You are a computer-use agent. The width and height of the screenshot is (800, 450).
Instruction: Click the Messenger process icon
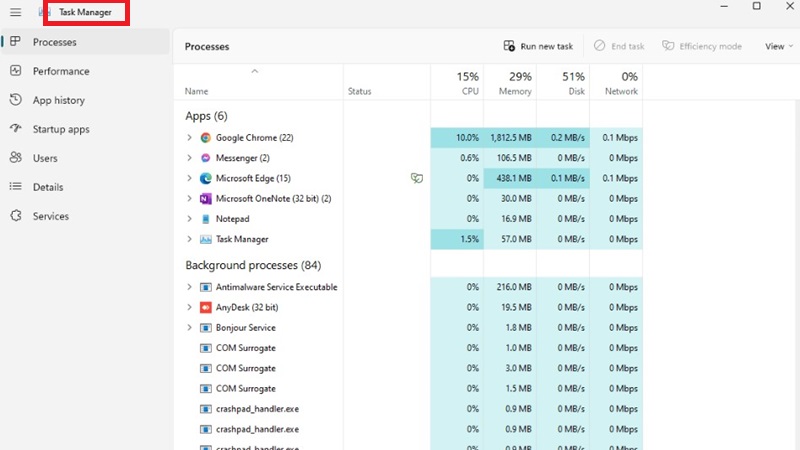(205, 158)
